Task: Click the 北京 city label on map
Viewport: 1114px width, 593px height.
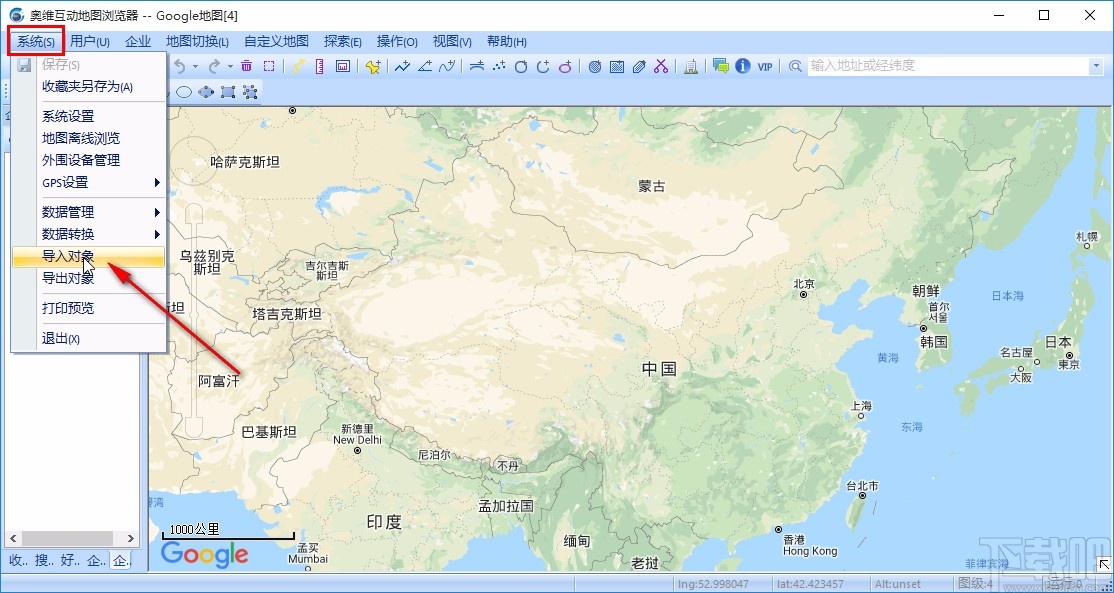Action: pyautogui.click(x=804, y=284)
